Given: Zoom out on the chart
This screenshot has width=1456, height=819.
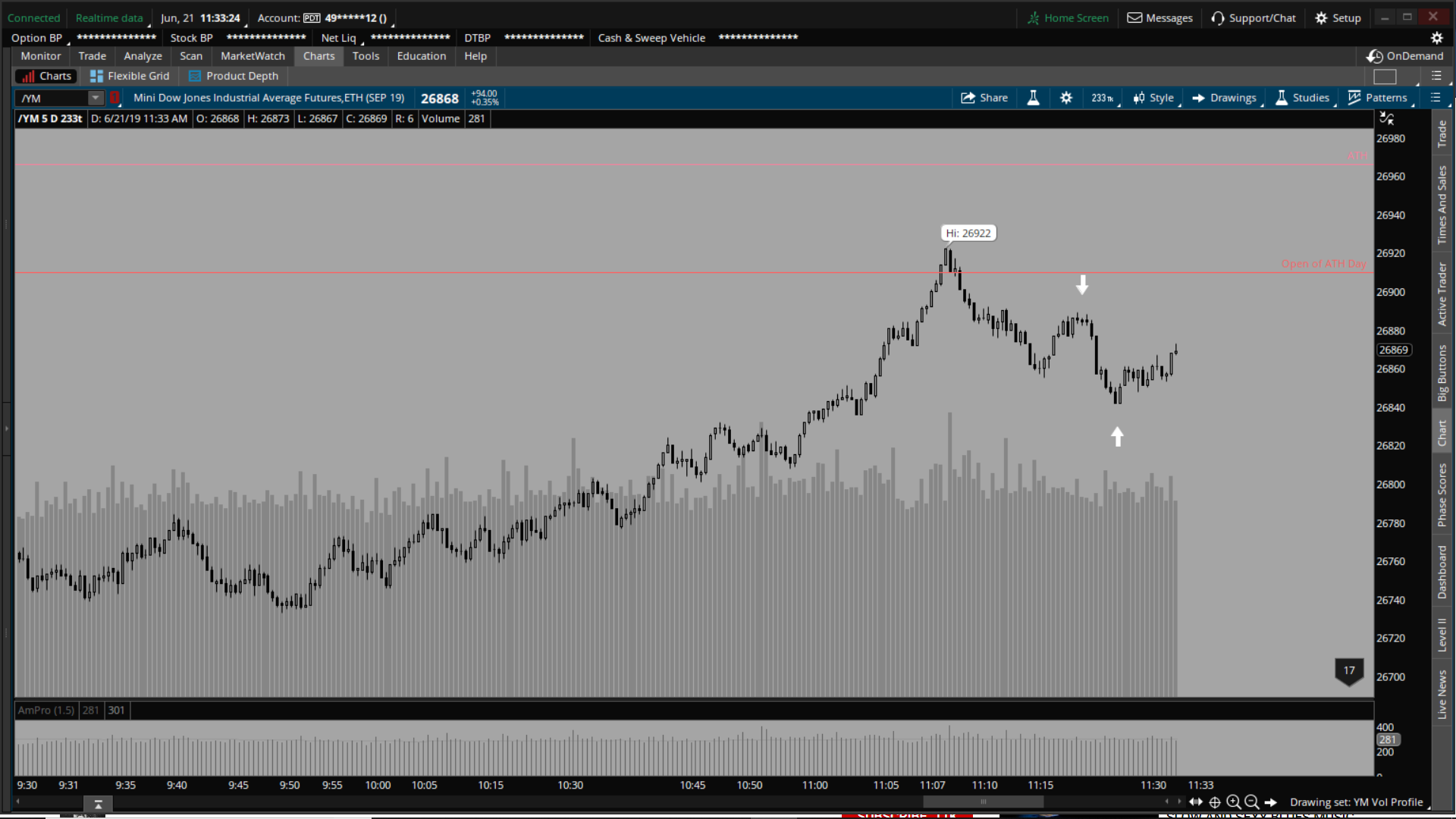Looking at the screenshot, I should tap(1252, 802).
